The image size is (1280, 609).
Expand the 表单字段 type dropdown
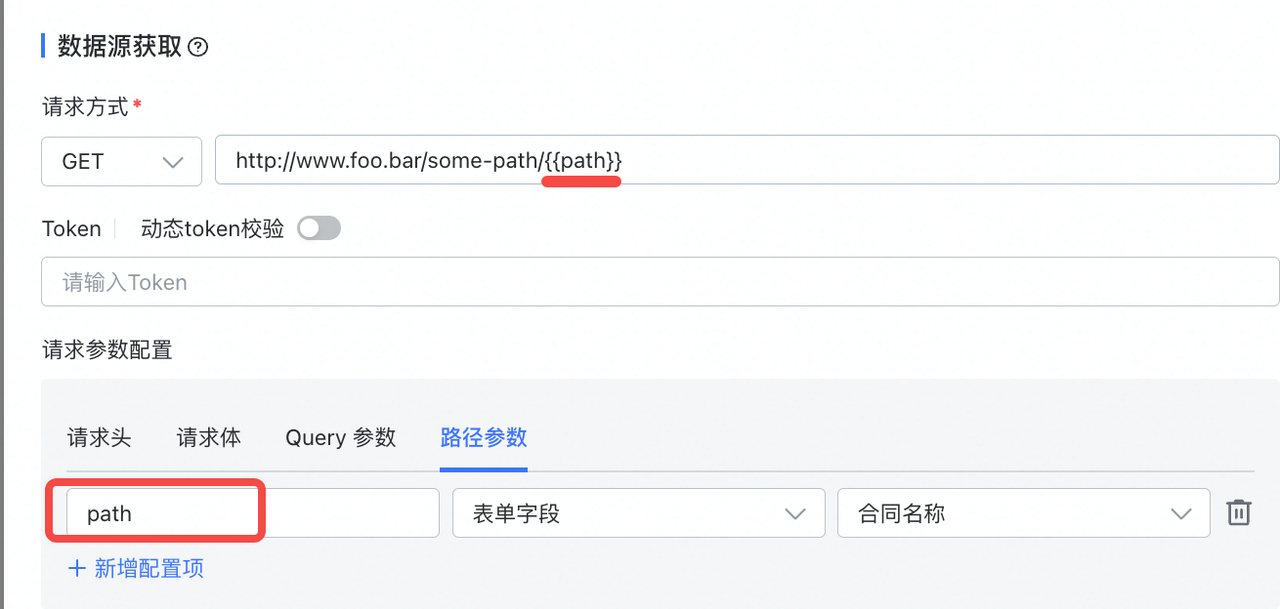pos(638,513)
